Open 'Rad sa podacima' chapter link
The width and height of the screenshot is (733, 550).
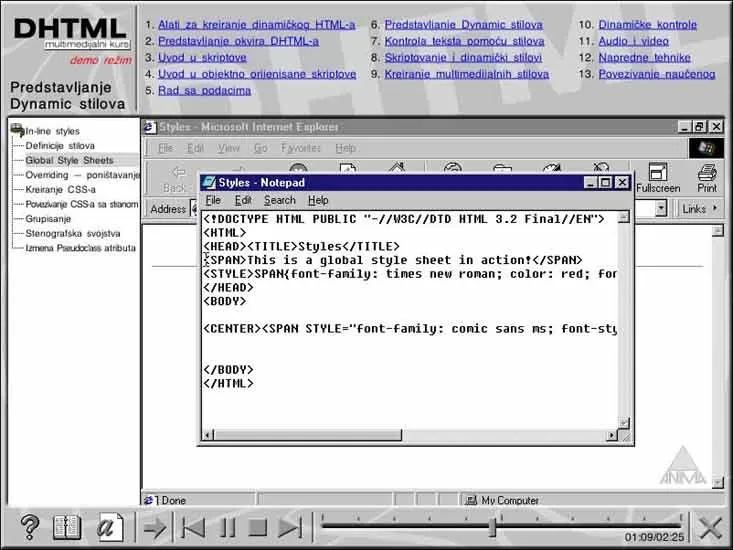204,91
